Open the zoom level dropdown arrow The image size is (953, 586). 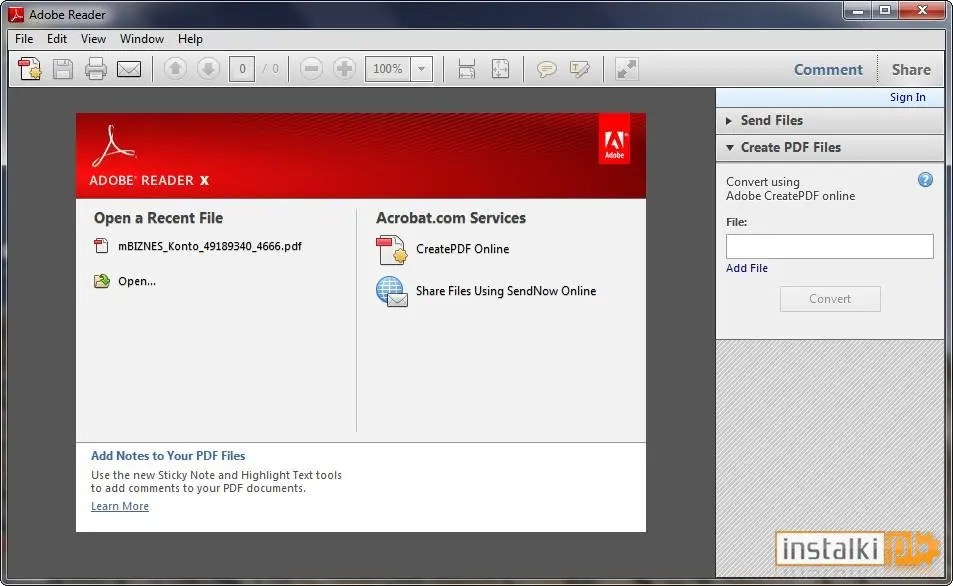422,68
